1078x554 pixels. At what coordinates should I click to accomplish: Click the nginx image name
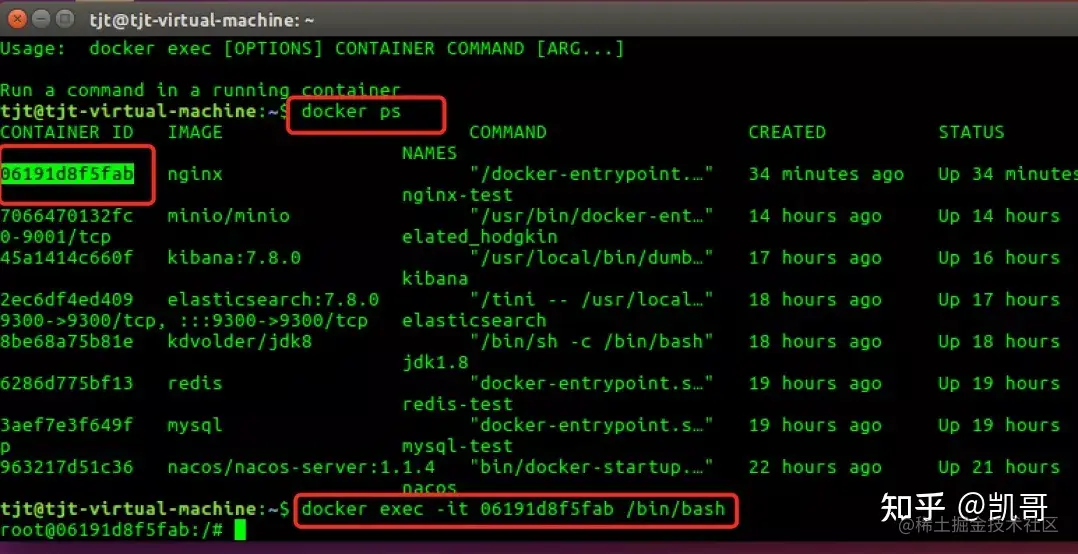pyautogui.click(x=195, y=175)
